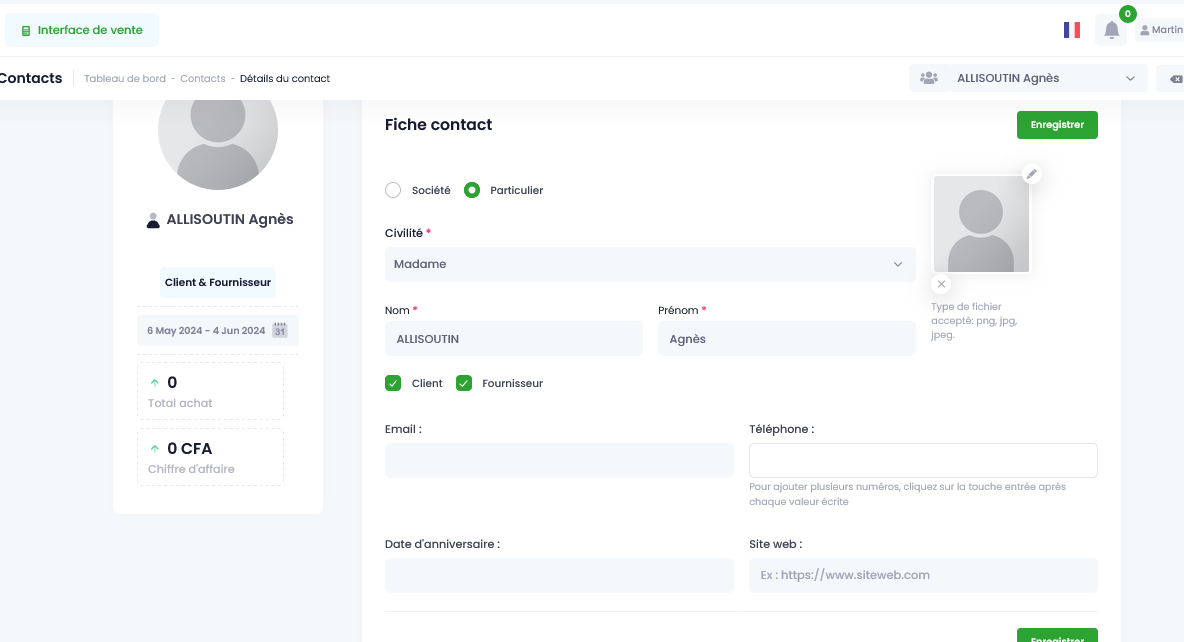Select the Particulier radio button
The height and width of the screenshot is (642, 1184).
click(472, 190)
